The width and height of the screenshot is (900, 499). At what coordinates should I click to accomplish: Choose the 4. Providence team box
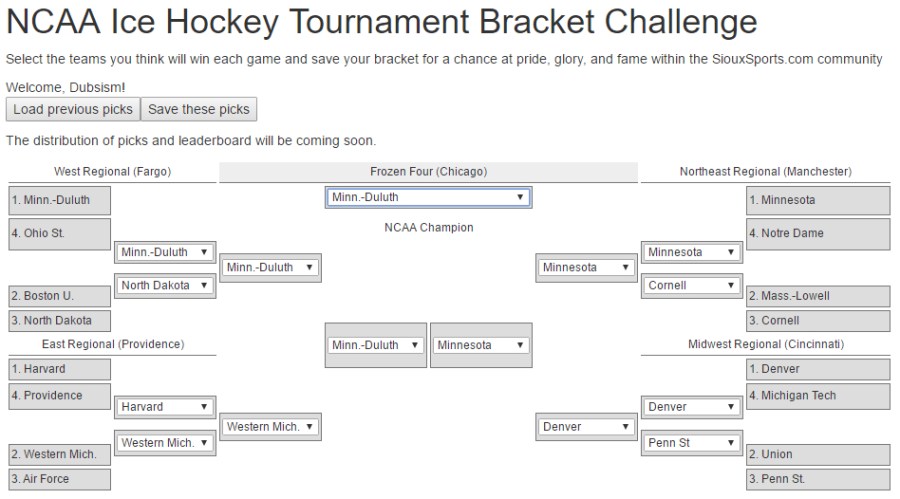[59, 395]
